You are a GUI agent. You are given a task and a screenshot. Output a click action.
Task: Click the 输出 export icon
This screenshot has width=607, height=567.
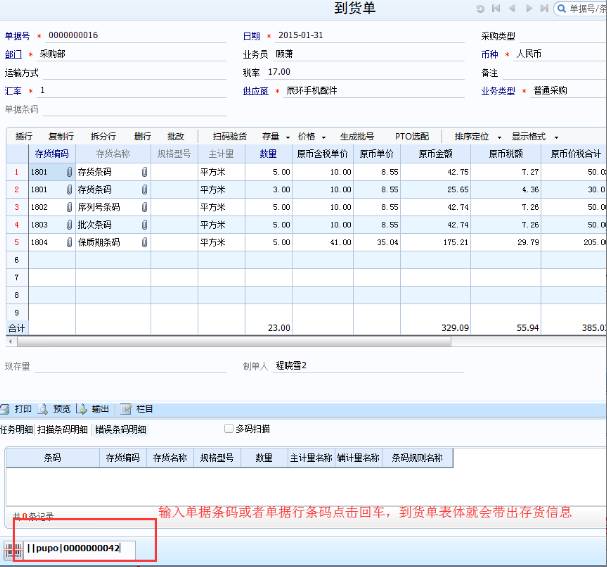(x=82, y=408)
